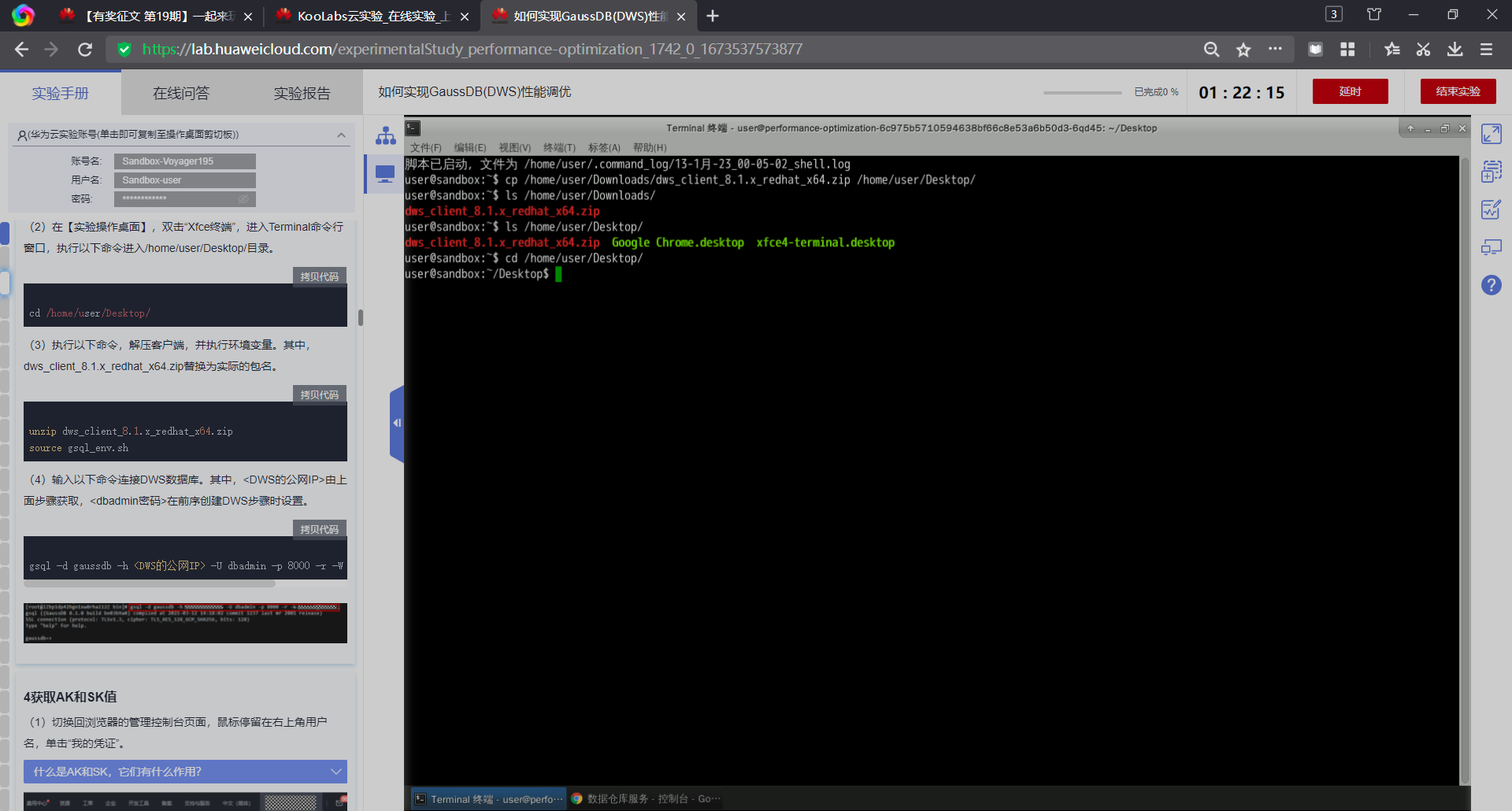This screenshot has height=811, width=1512.
Task: Click the 延时 button to extend time
Action: [x=1351, y=91]
